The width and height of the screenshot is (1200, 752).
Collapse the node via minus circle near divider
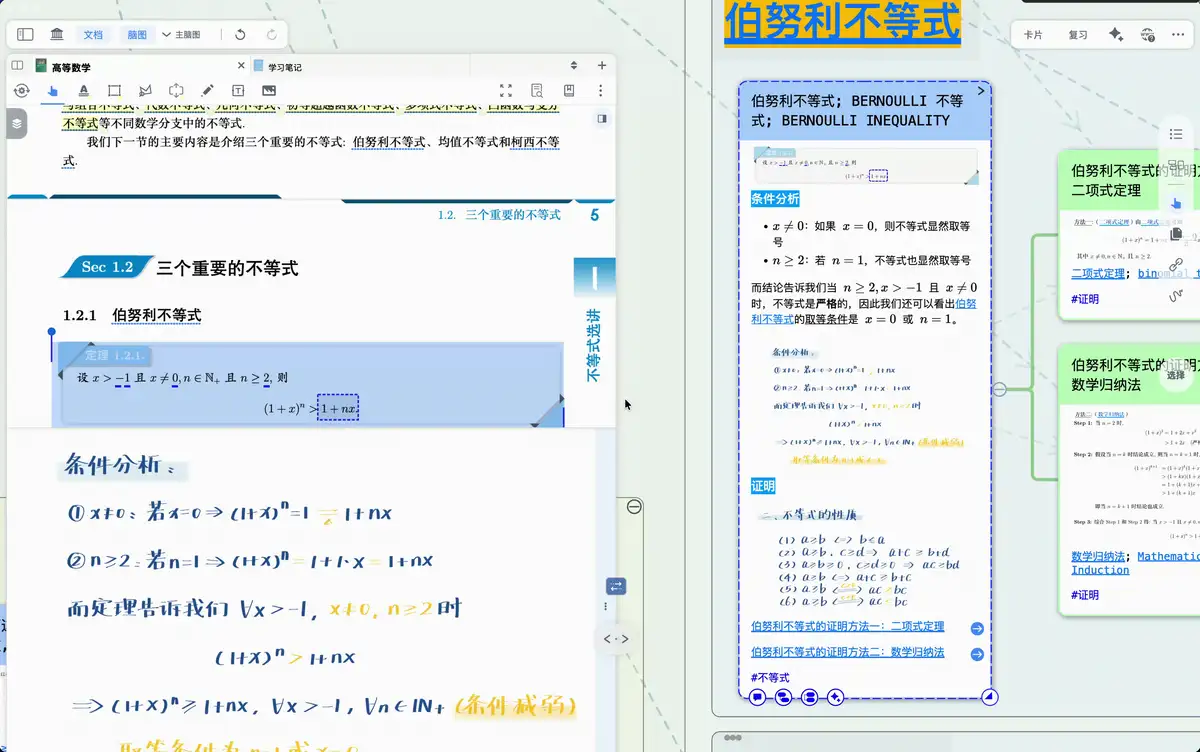click(x=634, y=507)
